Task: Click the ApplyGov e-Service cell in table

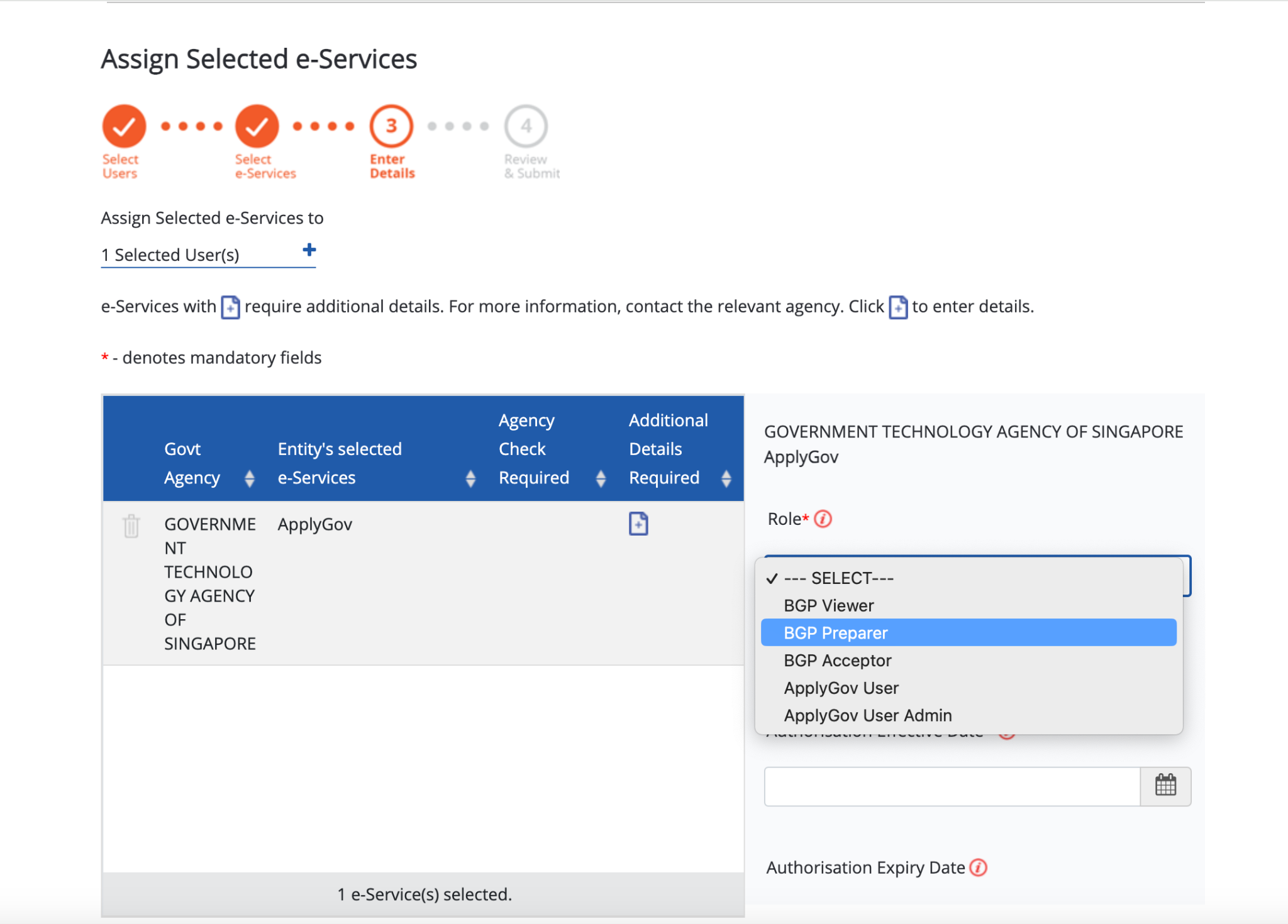Action: pos(315,524)
